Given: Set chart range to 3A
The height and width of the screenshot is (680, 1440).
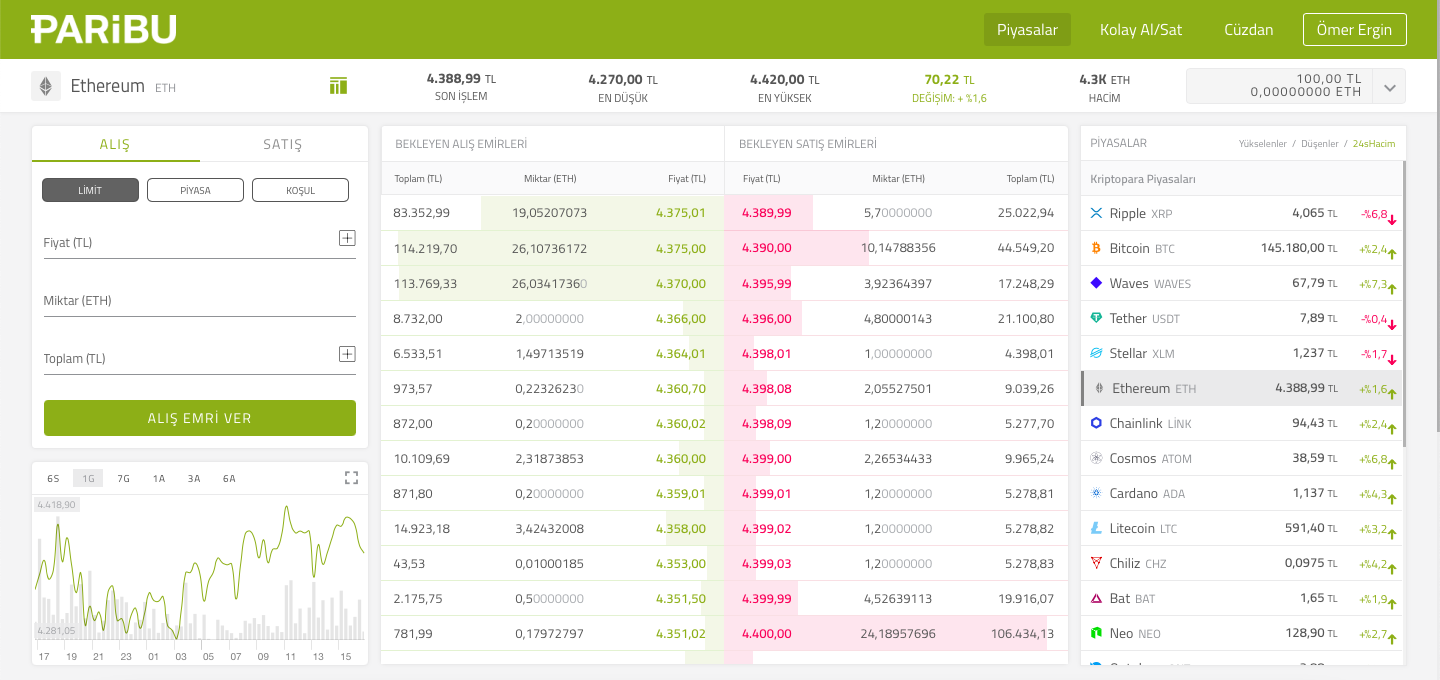Looking at the screenshot, I should [194, 478].
